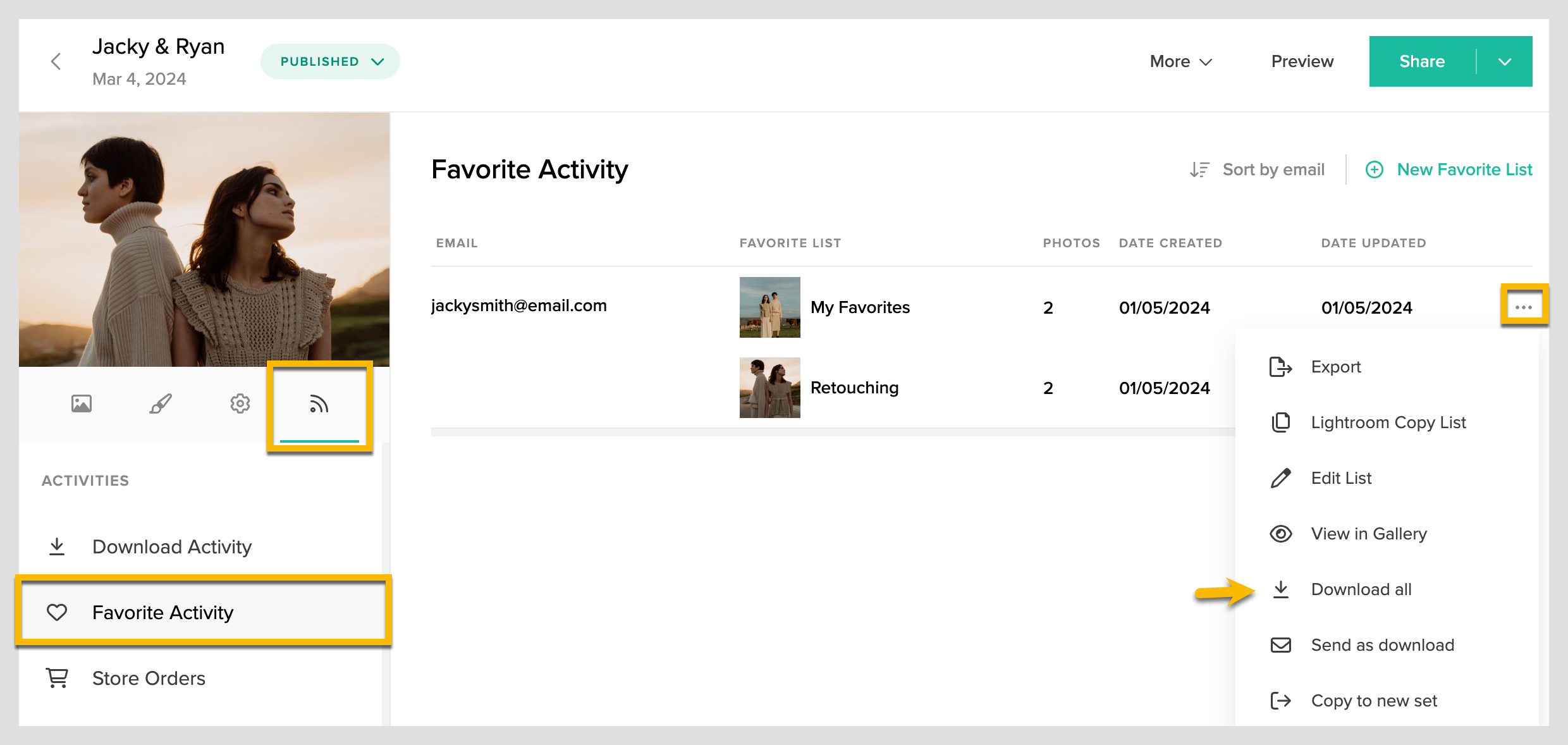1568x745 pixels.
Task: Open the photos tab icon
Action: tap(82, 403)
